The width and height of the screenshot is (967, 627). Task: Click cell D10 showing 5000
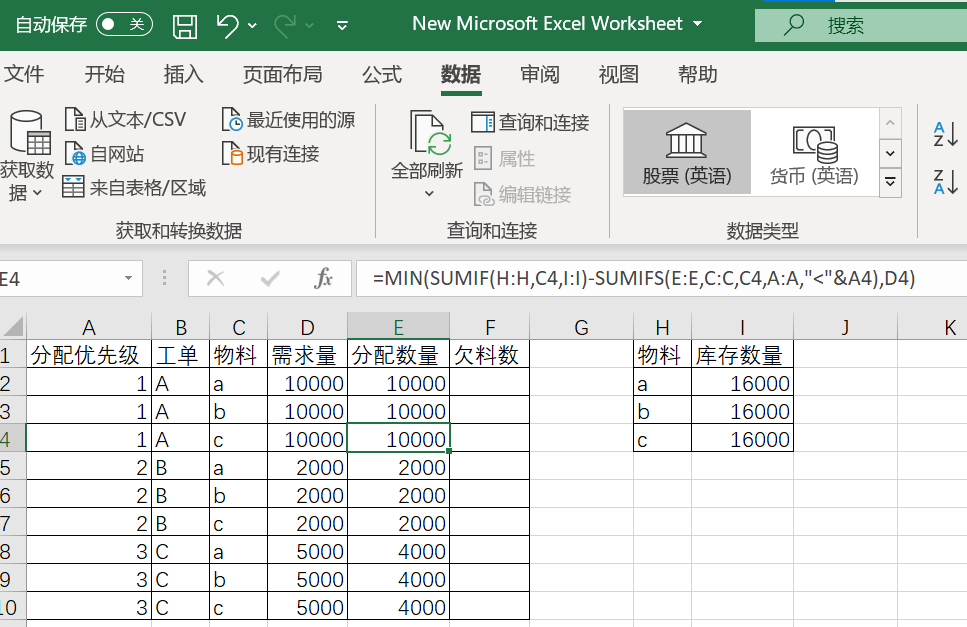[x=307, y=607]
